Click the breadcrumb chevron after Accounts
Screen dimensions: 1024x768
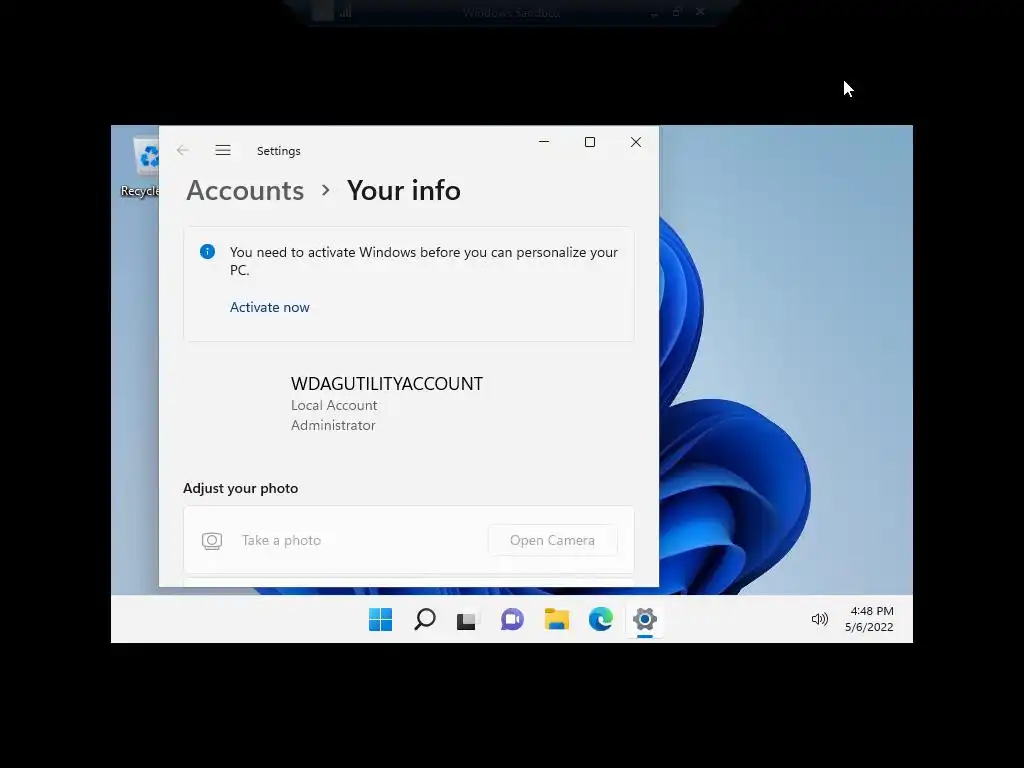click(326, 190)
